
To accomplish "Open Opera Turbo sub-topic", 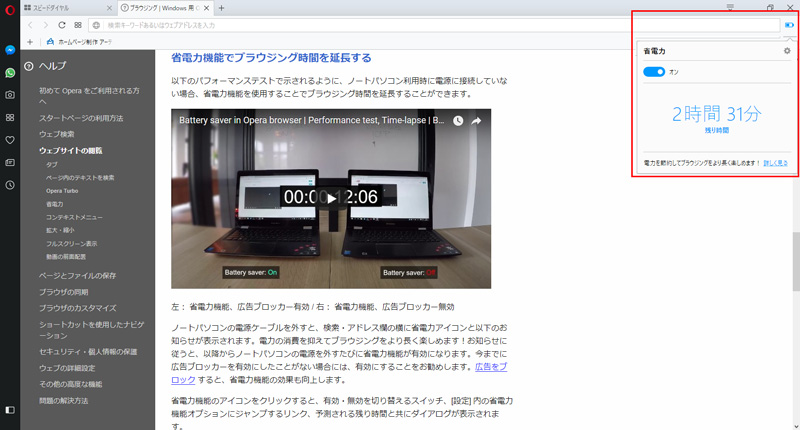I will (x=62, y=191).
